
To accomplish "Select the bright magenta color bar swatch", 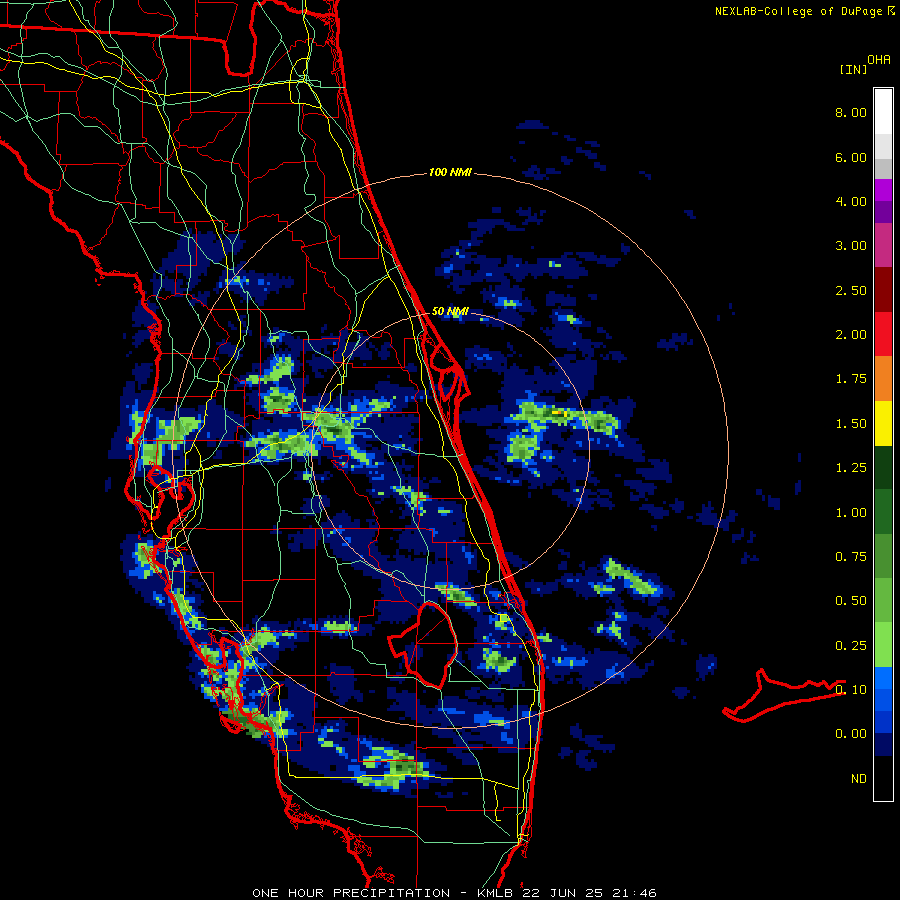I will tap(883, 190).
